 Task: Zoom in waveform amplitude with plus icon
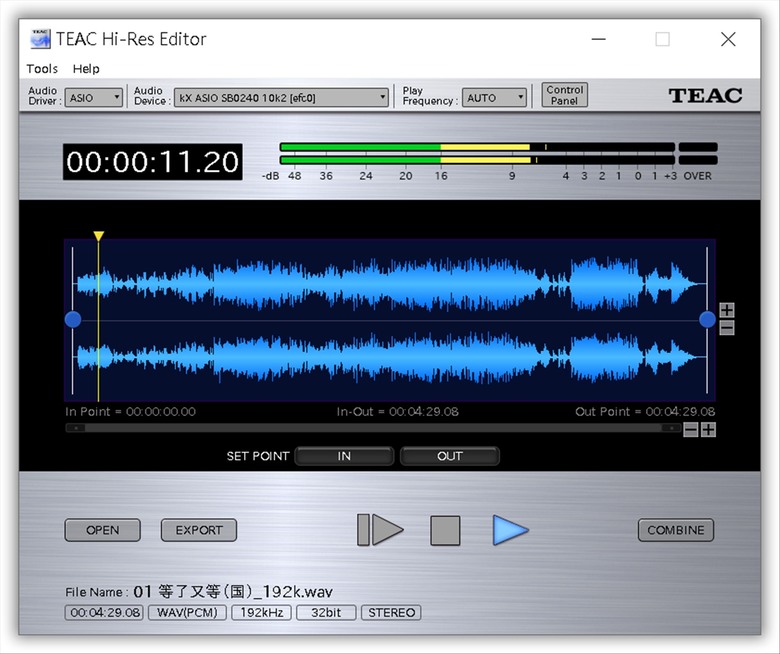click(x=727, y=310)
